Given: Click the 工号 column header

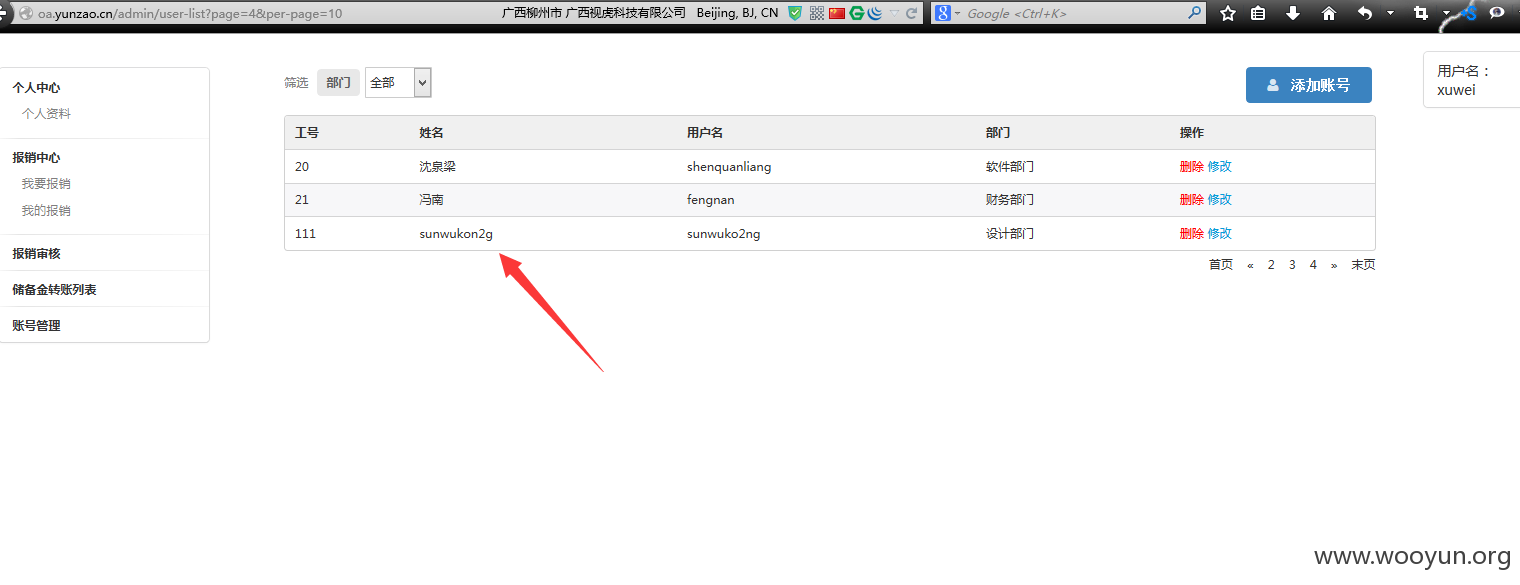Looking at the screenshot, I should [x=307, y=133].
